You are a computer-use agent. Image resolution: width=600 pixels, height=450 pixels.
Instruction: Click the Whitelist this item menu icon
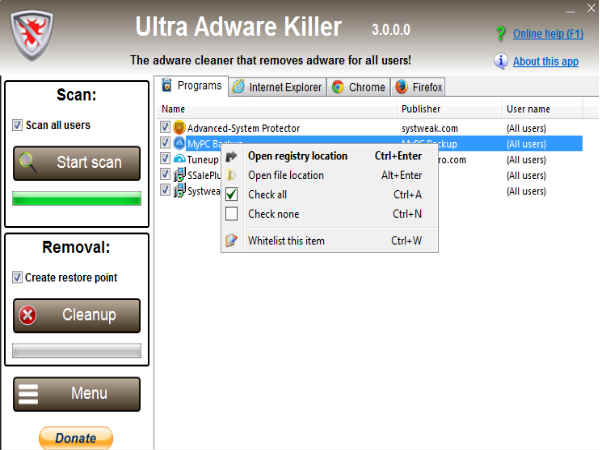click(232, 241)
